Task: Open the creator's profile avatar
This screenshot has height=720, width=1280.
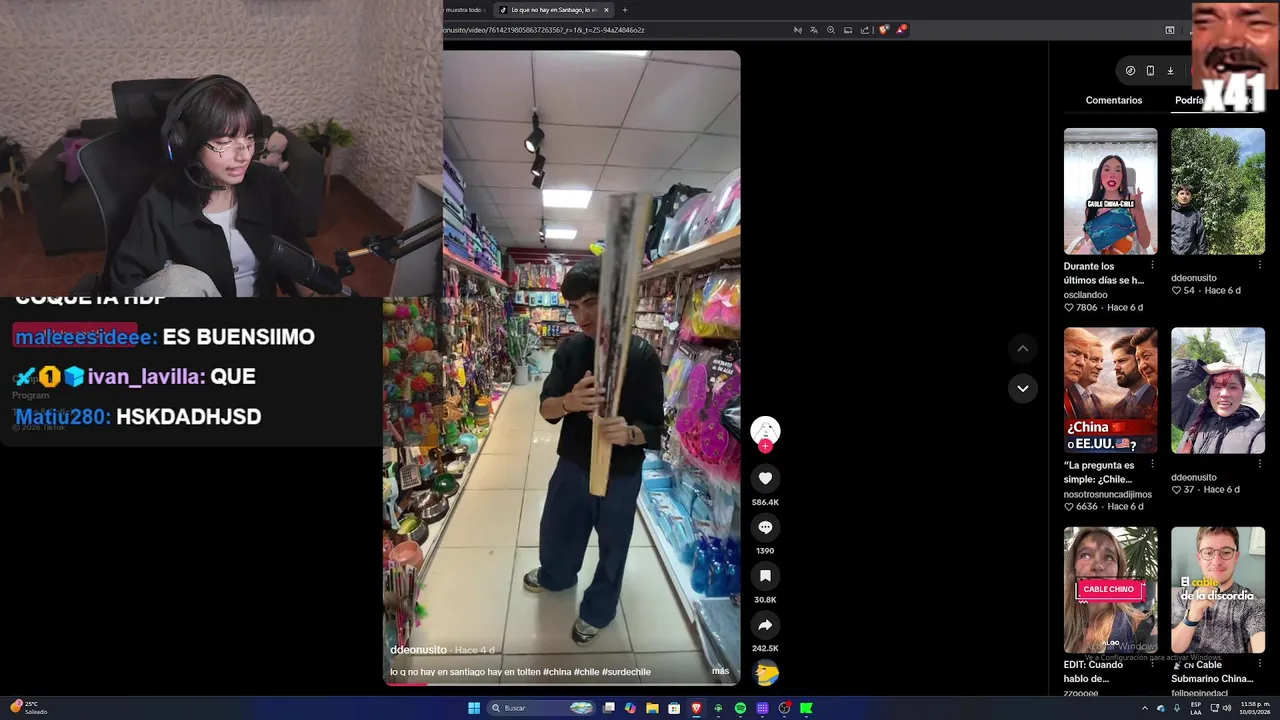Action: point(765,430)
